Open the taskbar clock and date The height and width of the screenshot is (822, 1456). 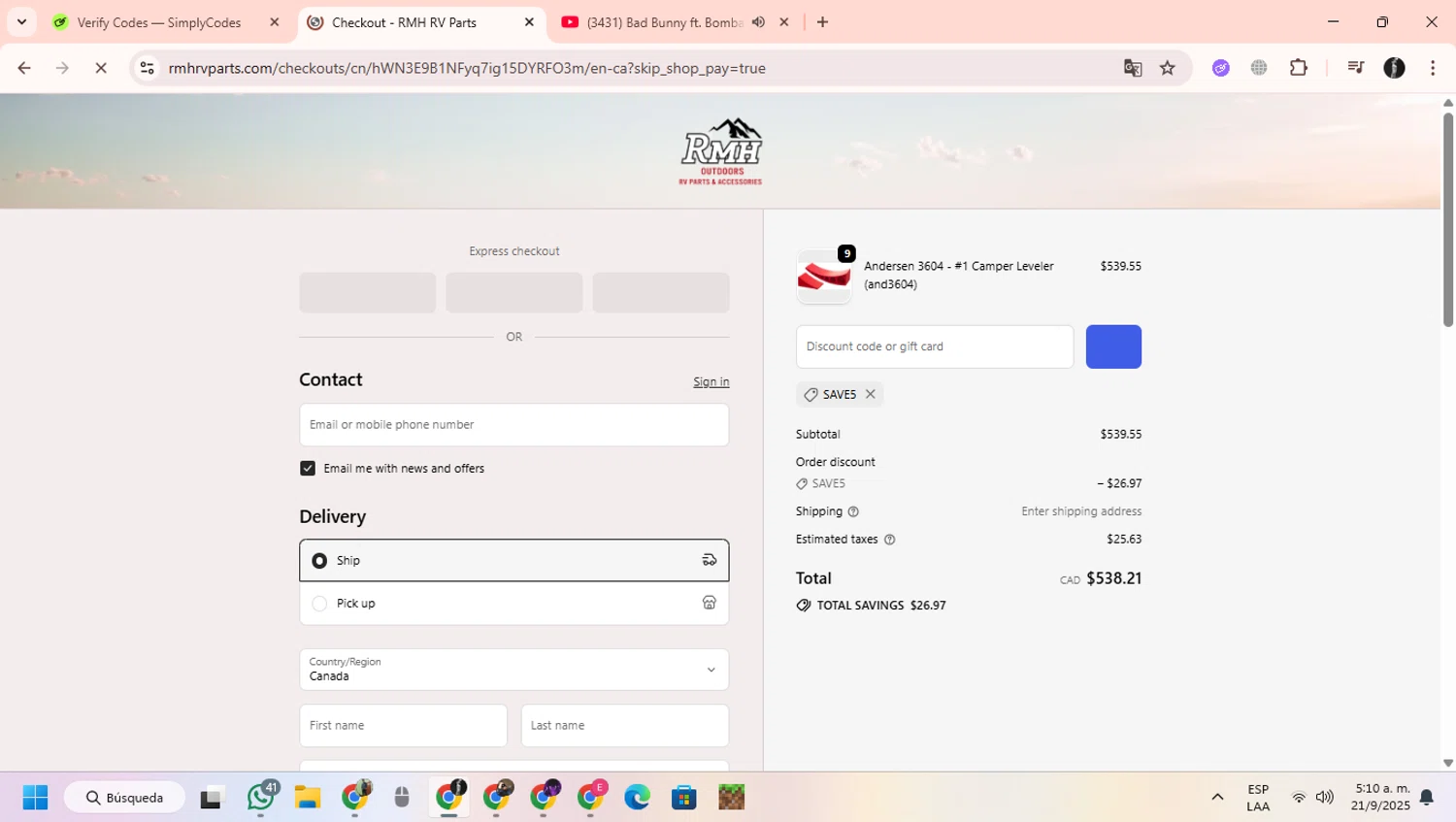pos(1382,798)
